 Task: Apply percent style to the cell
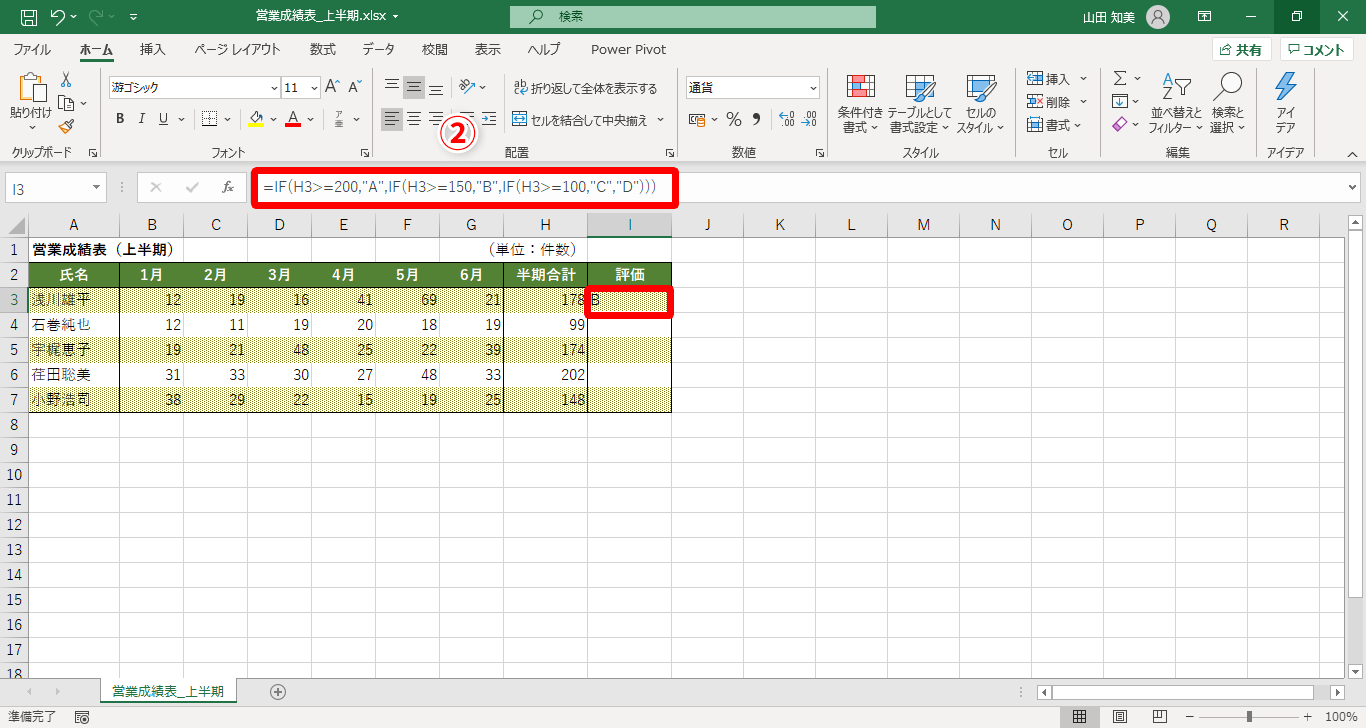[x=733, y=119]
